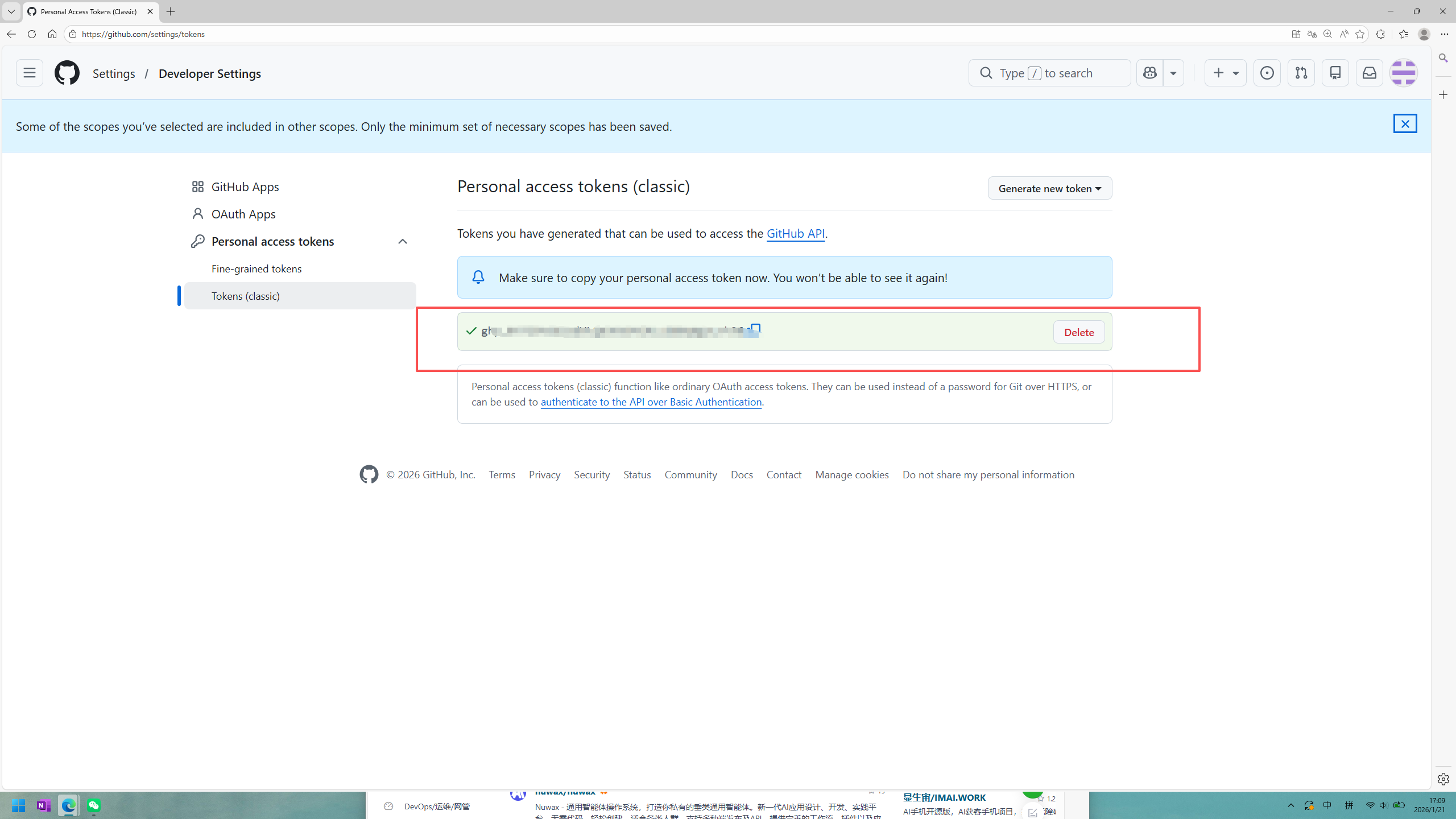The height and width of the screenshot is (819, 1456).
Task: Open the hamburger navigation menu
Action: (x=29, y=73)
